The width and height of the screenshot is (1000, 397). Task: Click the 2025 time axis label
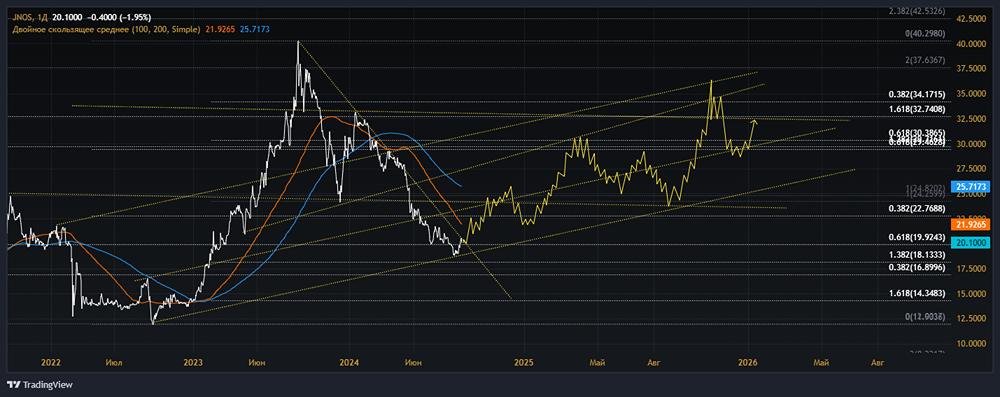tap(523, 363)
